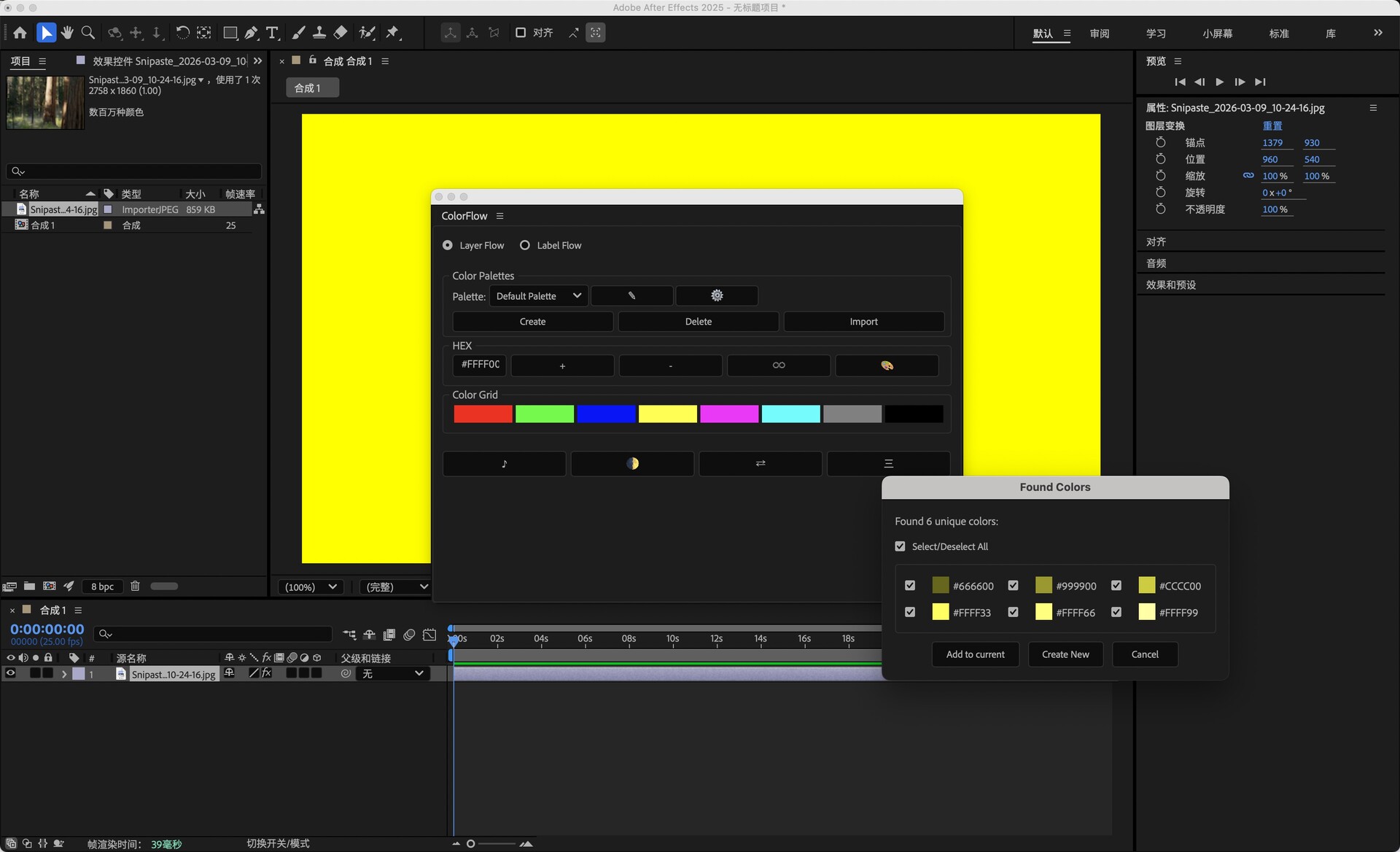The width and height of the screenshot is (1400, 852).
Task: Select the Pen tool in toolbar
Action: pyautogui.click(x=251, y=33)
